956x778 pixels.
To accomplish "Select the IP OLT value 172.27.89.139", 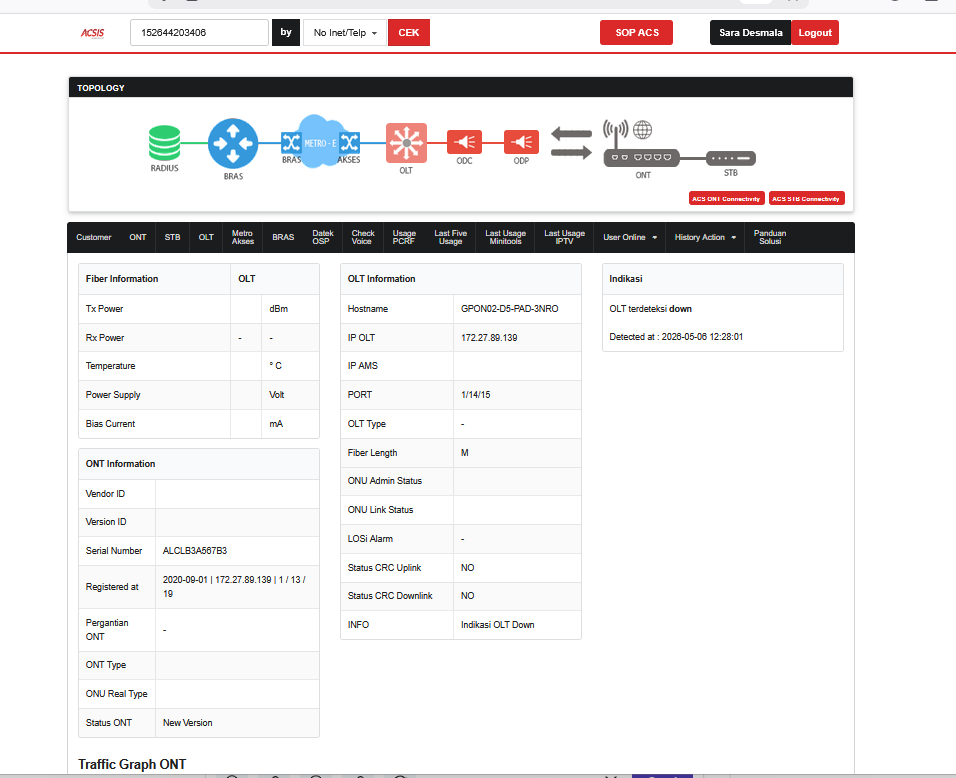I will coord(489,338).
